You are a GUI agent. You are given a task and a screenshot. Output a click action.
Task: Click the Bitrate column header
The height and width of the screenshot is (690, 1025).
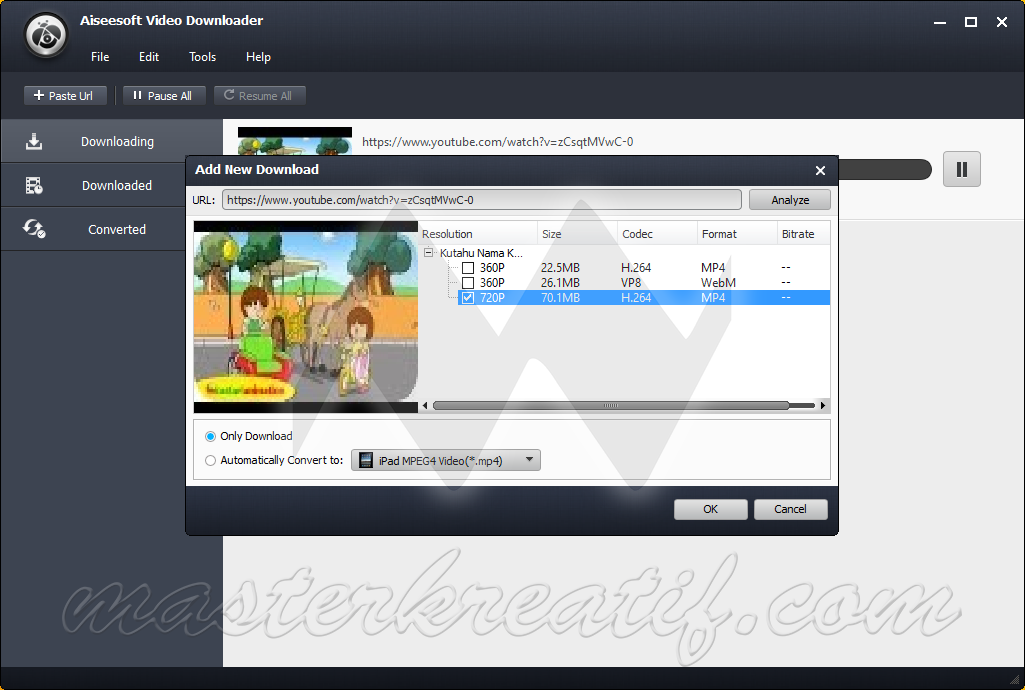click(803, 234)
